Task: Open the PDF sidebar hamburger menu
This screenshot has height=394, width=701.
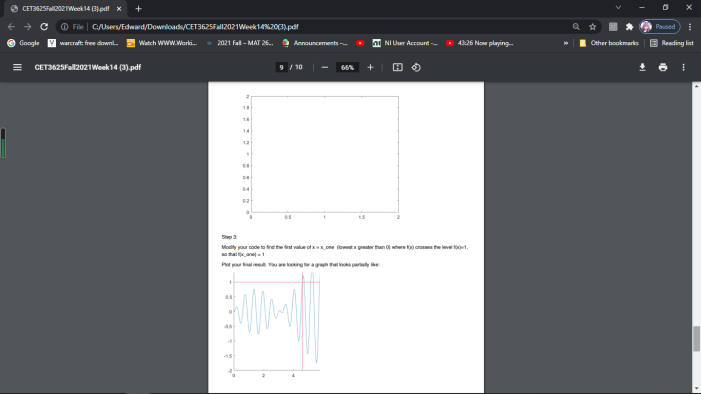Action: [17, 68]
